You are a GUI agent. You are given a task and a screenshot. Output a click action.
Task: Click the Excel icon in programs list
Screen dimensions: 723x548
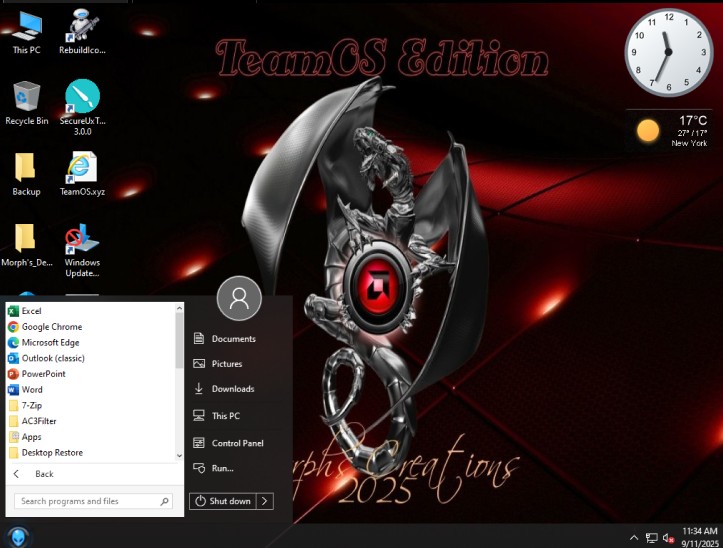tap(13, 311)
